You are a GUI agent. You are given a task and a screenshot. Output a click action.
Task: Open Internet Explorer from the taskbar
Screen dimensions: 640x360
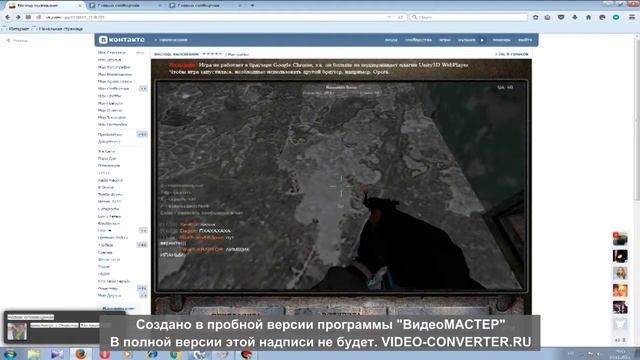click(x=152, y=354)
